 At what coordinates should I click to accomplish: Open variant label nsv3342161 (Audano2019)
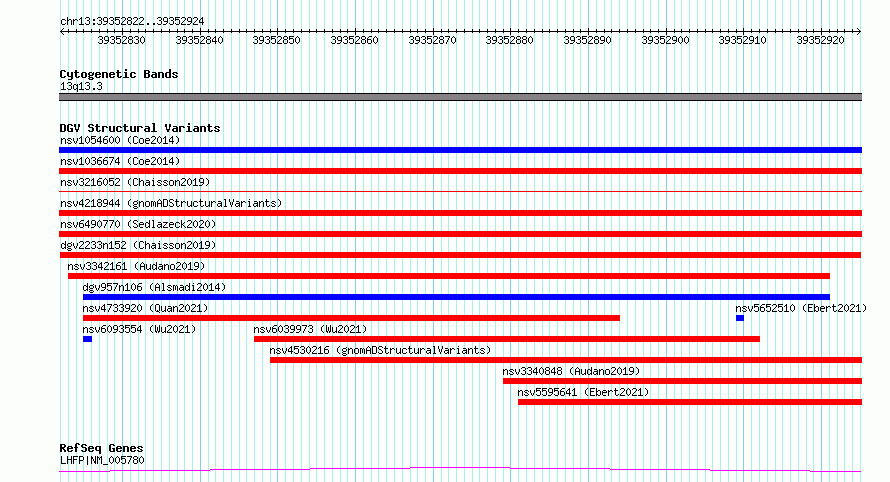[x=136, y=266]
